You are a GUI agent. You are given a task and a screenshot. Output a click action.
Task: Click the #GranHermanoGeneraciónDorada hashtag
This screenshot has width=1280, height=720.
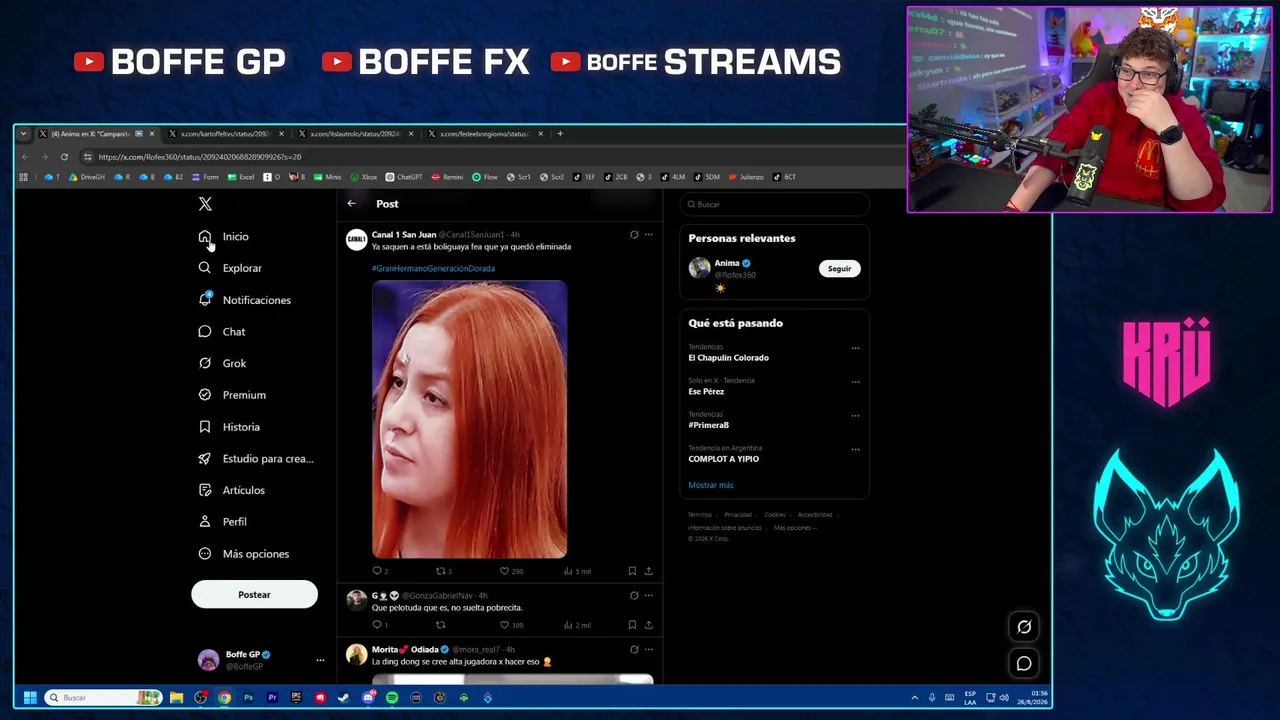click(433, 268)
